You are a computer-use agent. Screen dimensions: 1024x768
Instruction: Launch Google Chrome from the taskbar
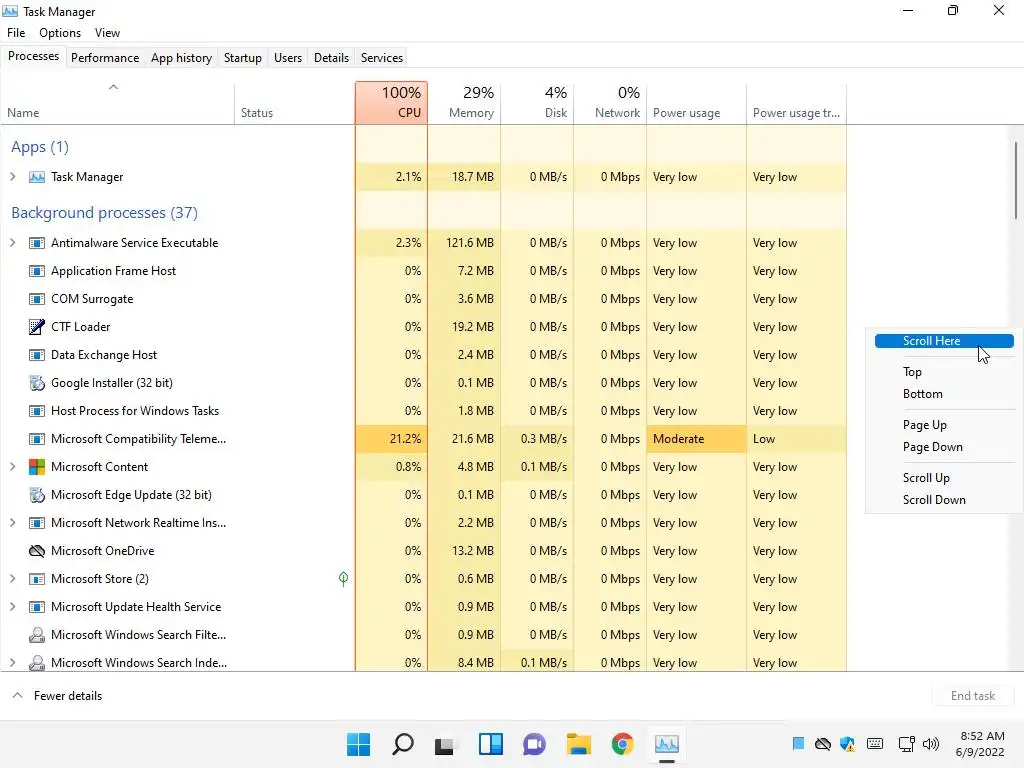[x=622, y=744]
